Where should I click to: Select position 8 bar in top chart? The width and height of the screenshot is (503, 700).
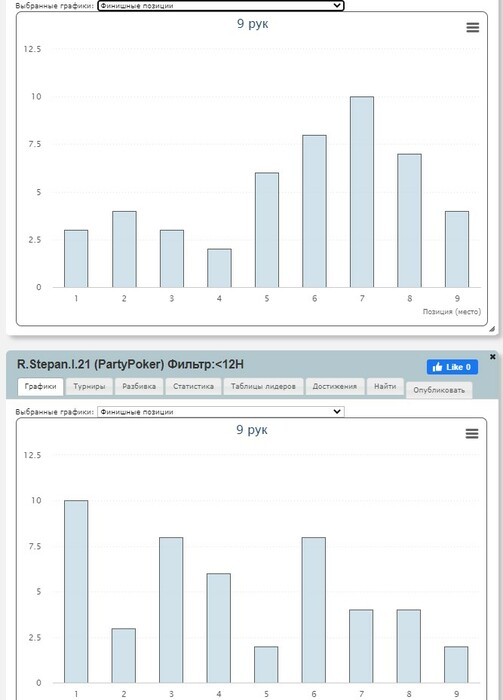pos(409,221)
